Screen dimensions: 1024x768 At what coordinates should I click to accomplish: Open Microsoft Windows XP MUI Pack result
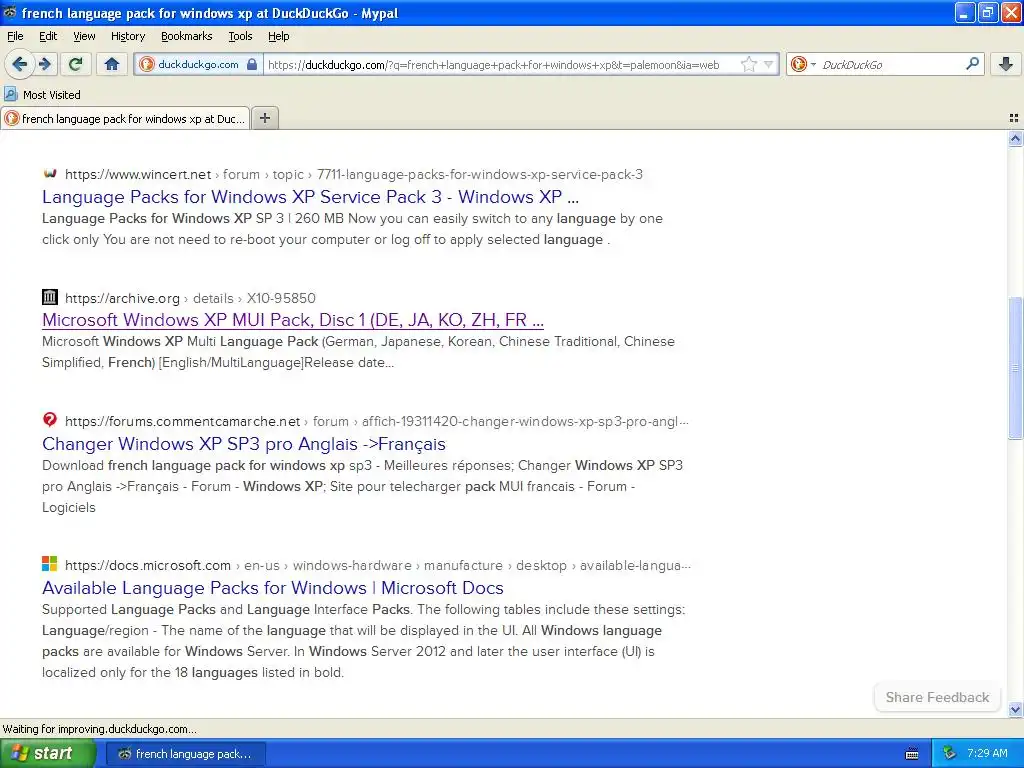(293, 319)
